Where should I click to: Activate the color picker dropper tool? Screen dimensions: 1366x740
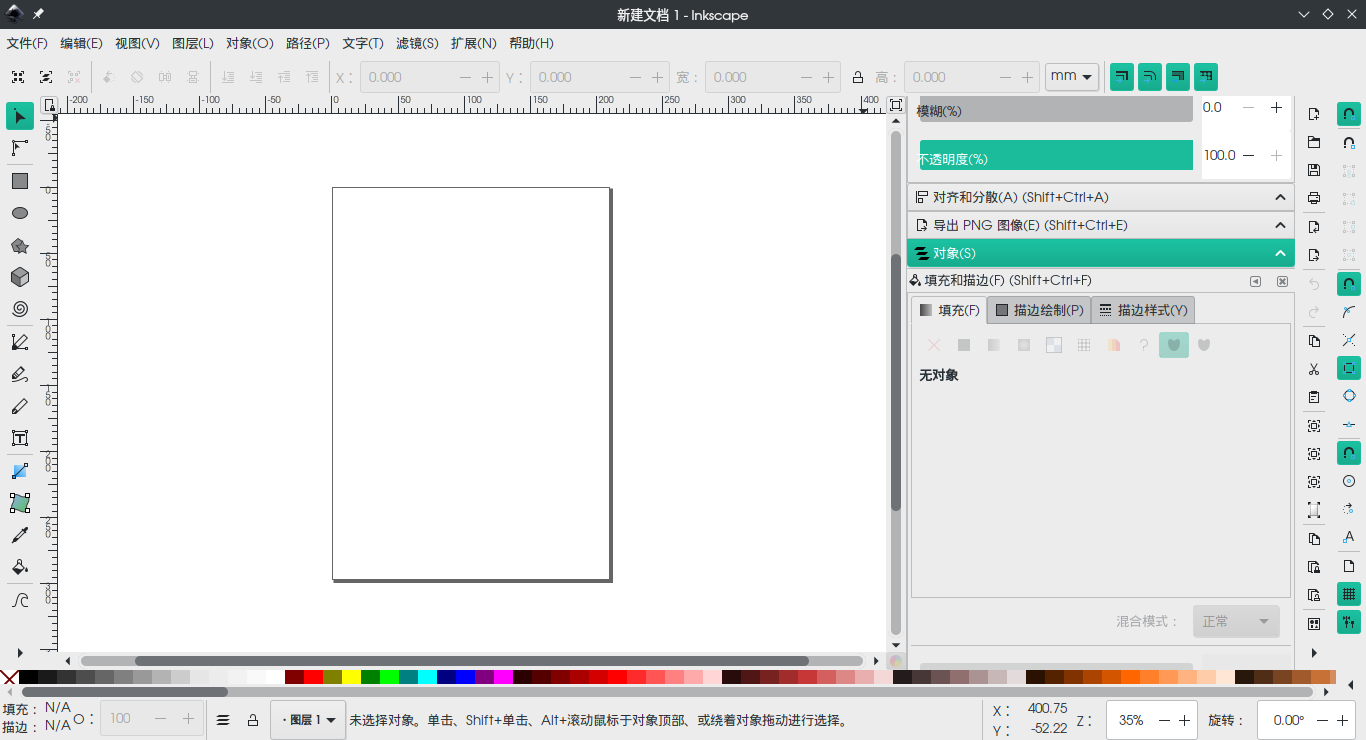19,535
